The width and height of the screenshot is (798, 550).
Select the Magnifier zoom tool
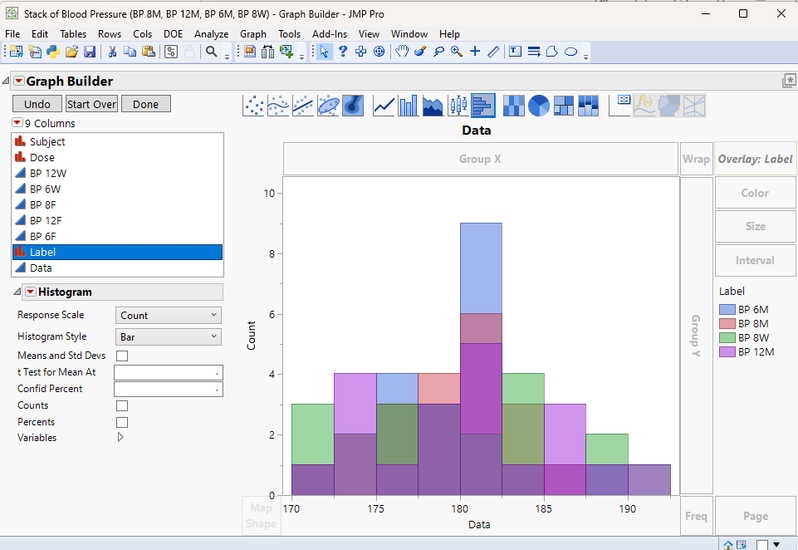click(x=457, y=51)
